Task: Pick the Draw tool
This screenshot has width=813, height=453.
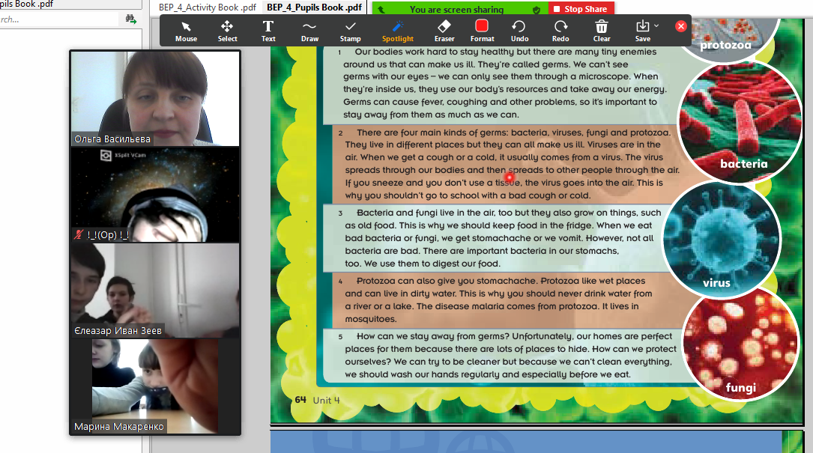Action: point(310,30)
